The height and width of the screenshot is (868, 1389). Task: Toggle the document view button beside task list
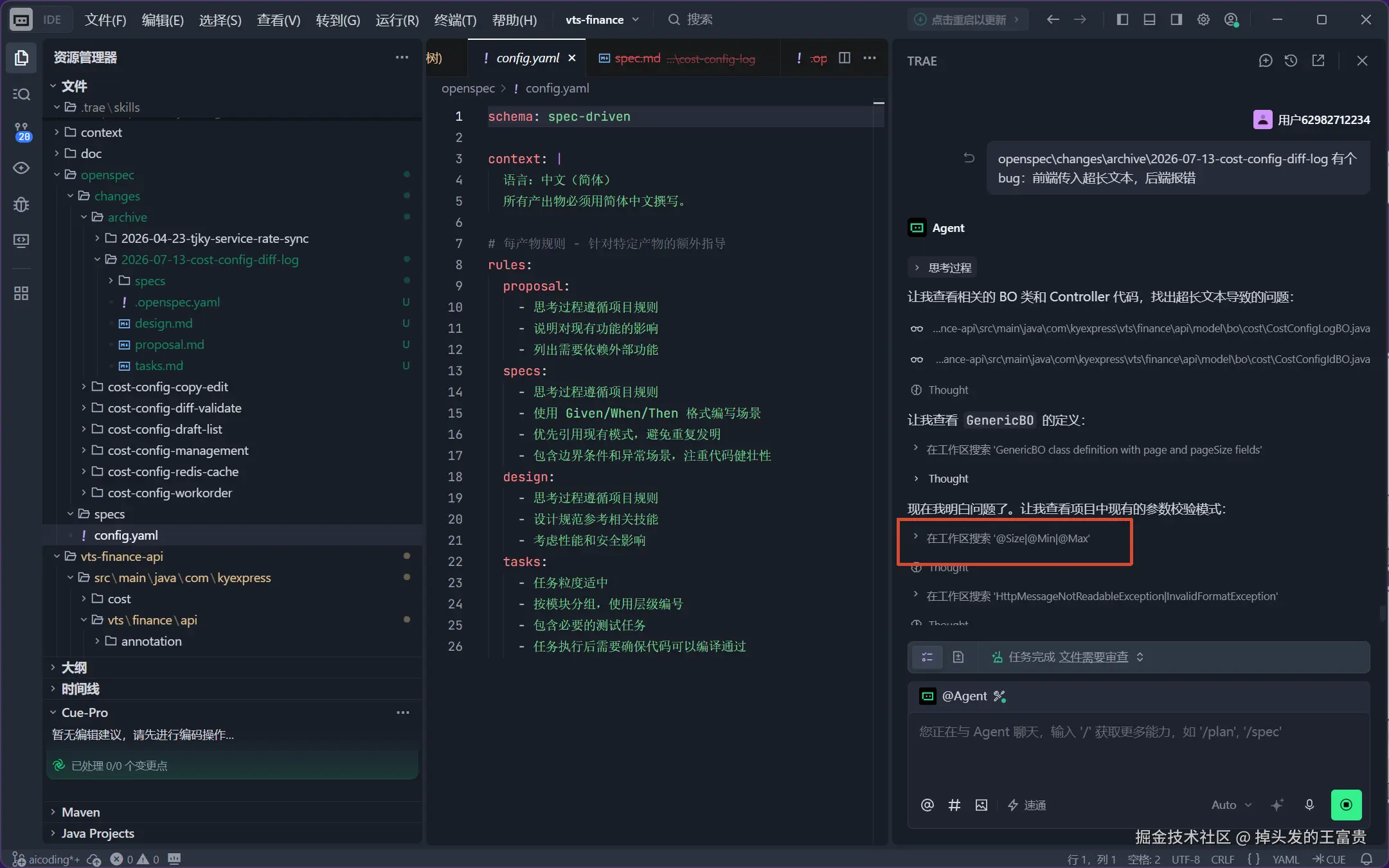tap(958, 657)
